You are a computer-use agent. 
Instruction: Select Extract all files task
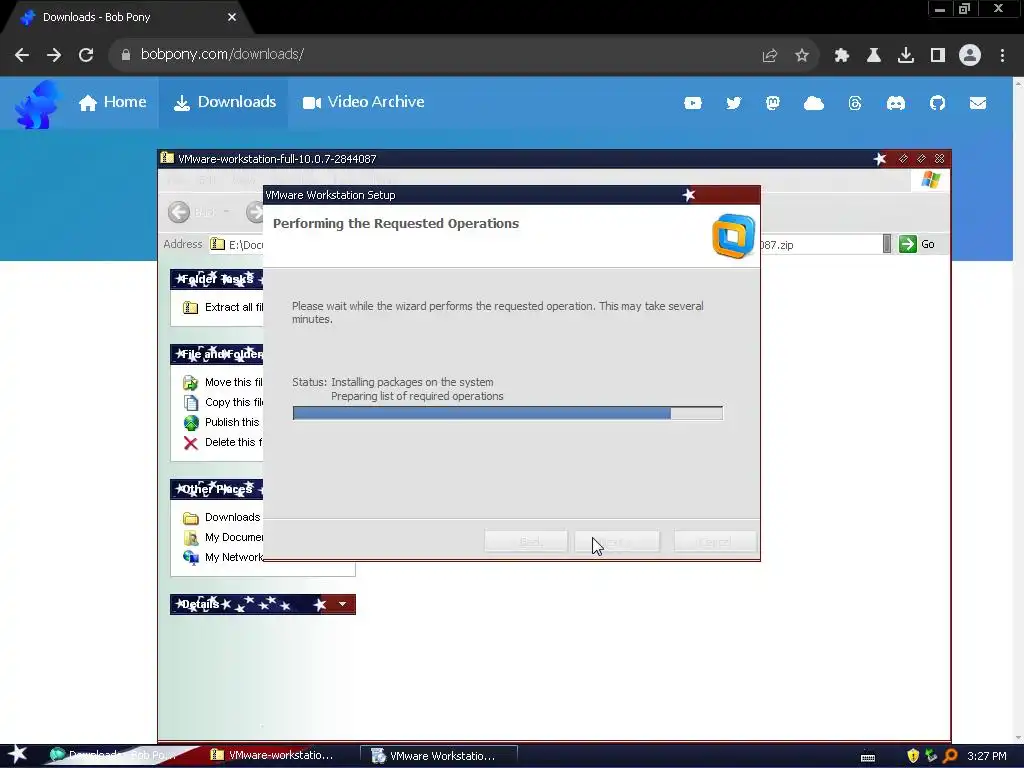(x=223, y=308)
